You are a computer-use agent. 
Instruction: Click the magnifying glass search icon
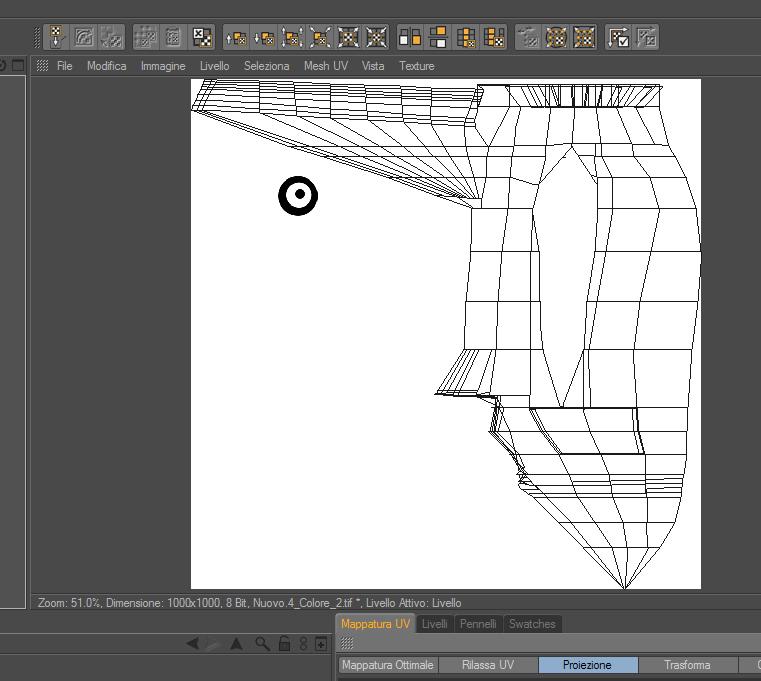pyautogui.click(x=263, y=644)
